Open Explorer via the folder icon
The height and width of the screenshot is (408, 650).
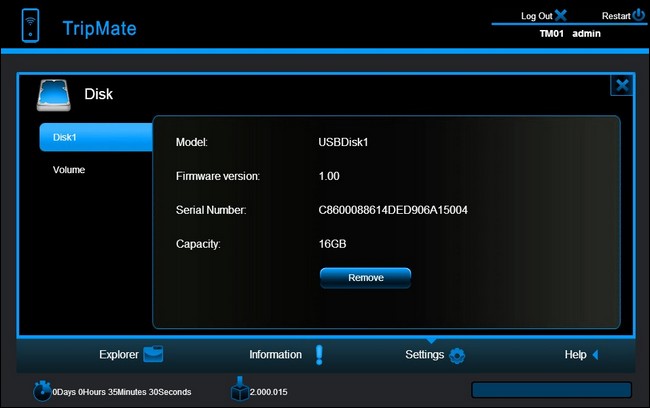[x=153, y=355]
